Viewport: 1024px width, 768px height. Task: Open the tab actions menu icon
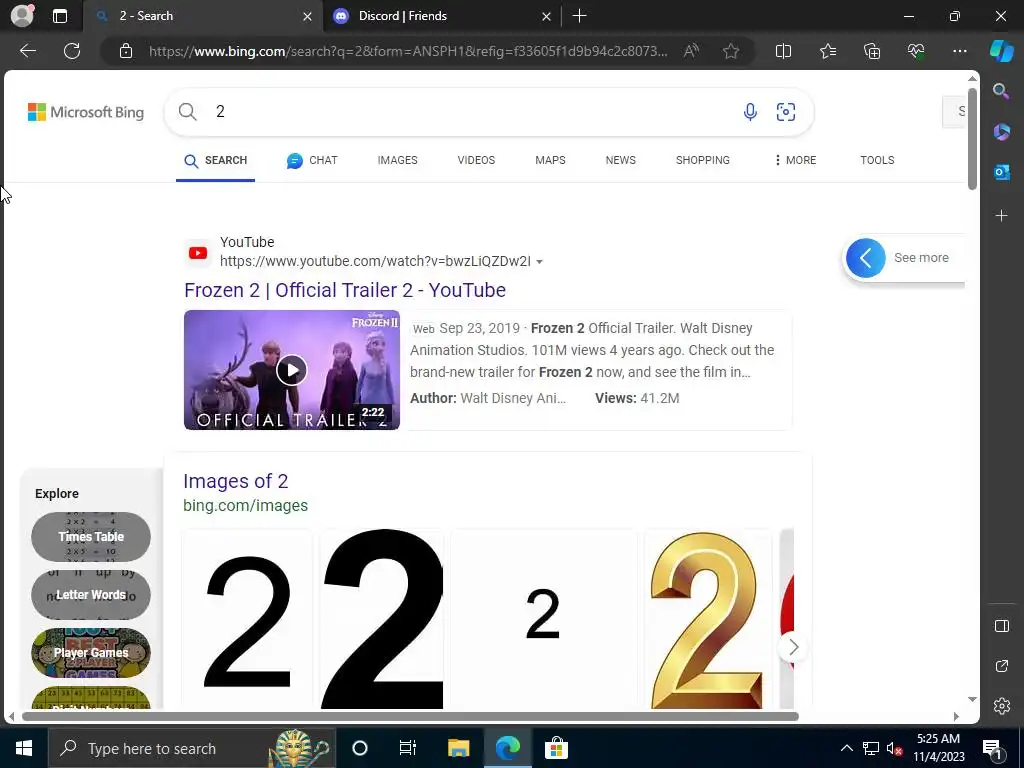(60, 16)
